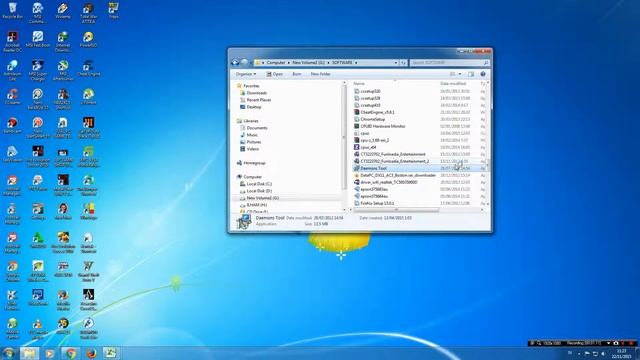Refresh the SOFTWARE folder view
The width and height of the screenshot is (640, 360).
coord(403,62)
